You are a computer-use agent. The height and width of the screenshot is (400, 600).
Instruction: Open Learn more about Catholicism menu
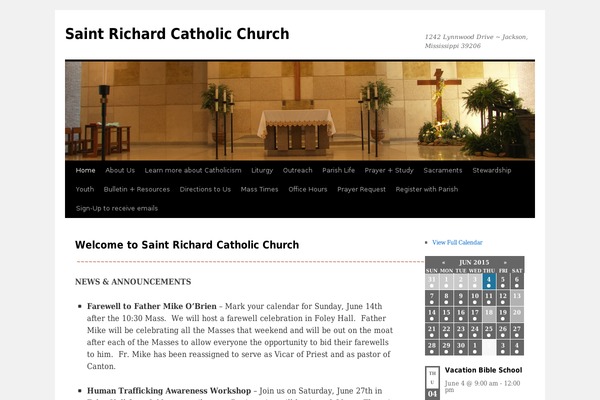click(x=193, y=170)
